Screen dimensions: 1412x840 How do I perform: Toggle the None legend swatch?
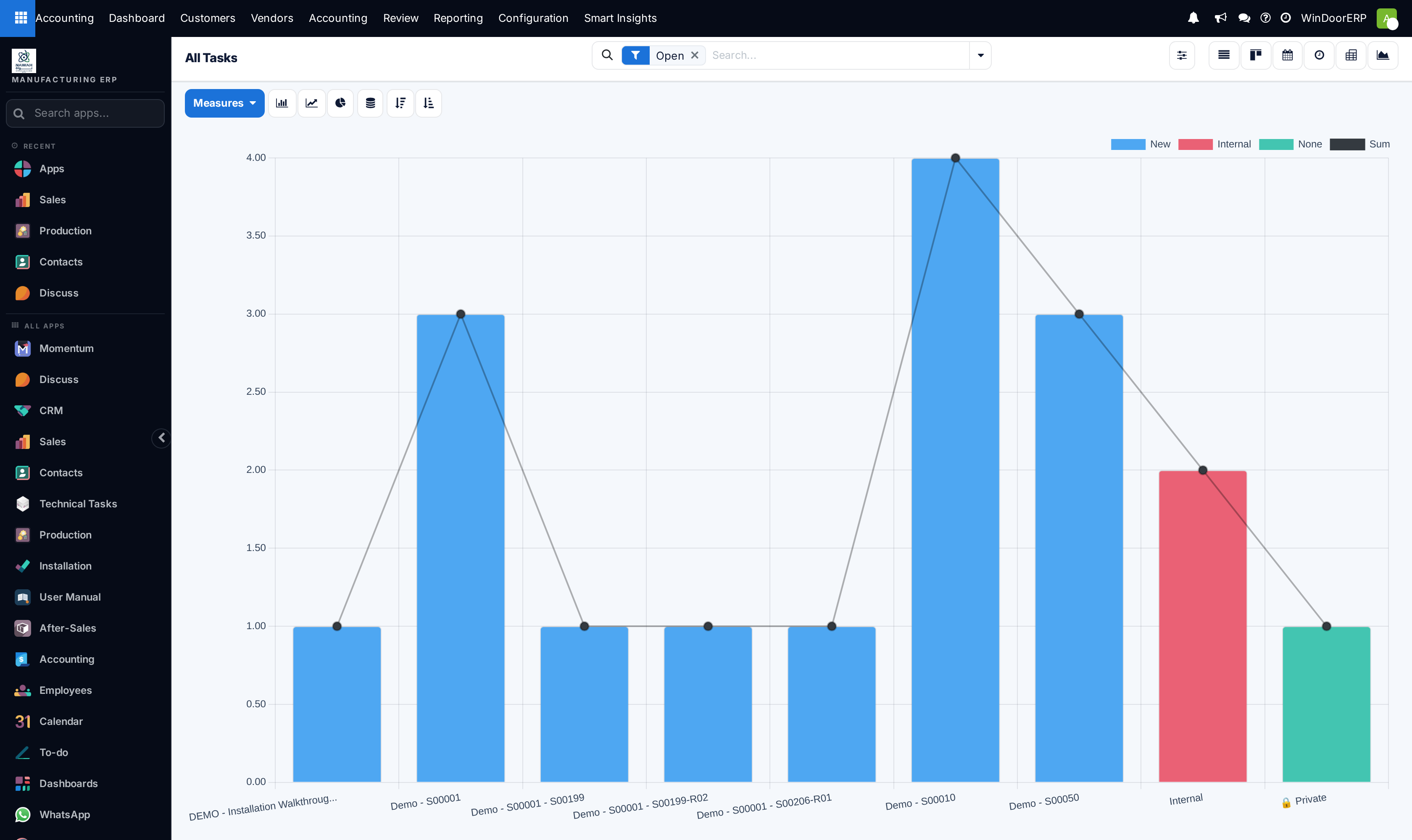point(1276,144)
